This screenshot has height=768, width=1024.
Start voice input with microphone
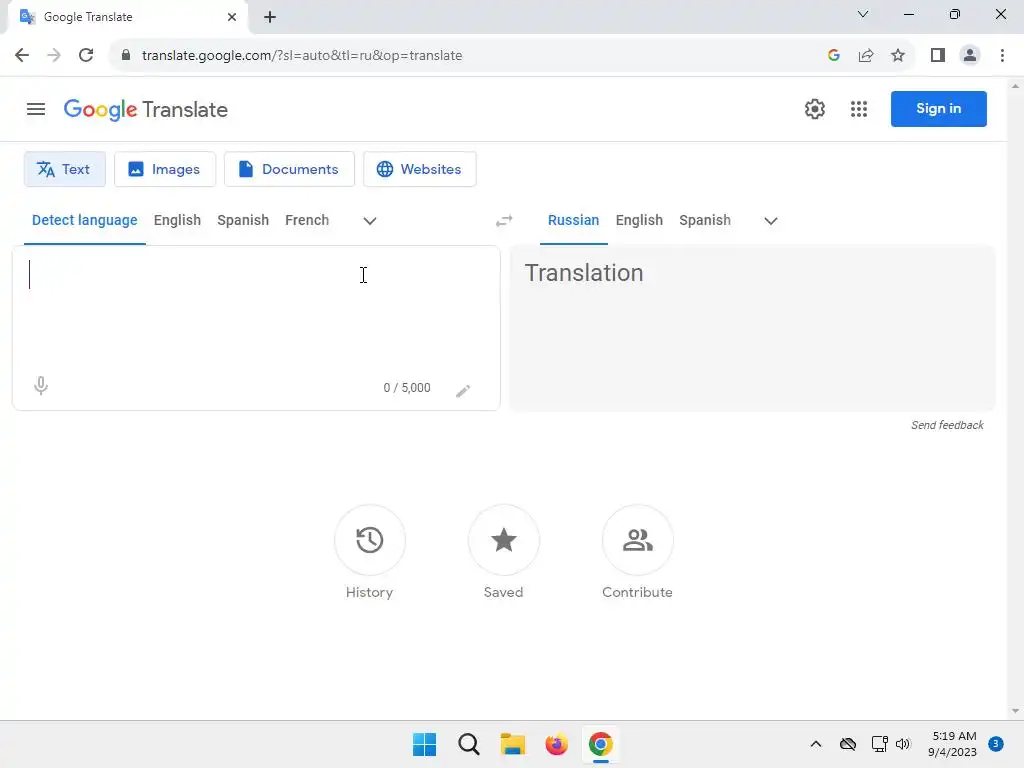click(40, 386)
